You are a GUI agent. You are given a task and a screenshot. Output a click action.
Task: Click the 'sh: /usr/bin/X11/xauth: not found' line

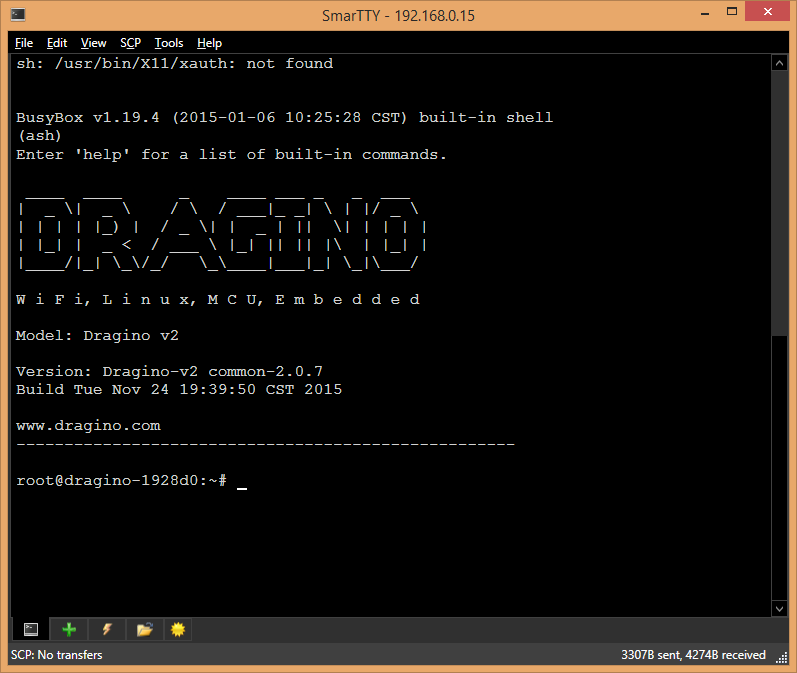(175, 64)
